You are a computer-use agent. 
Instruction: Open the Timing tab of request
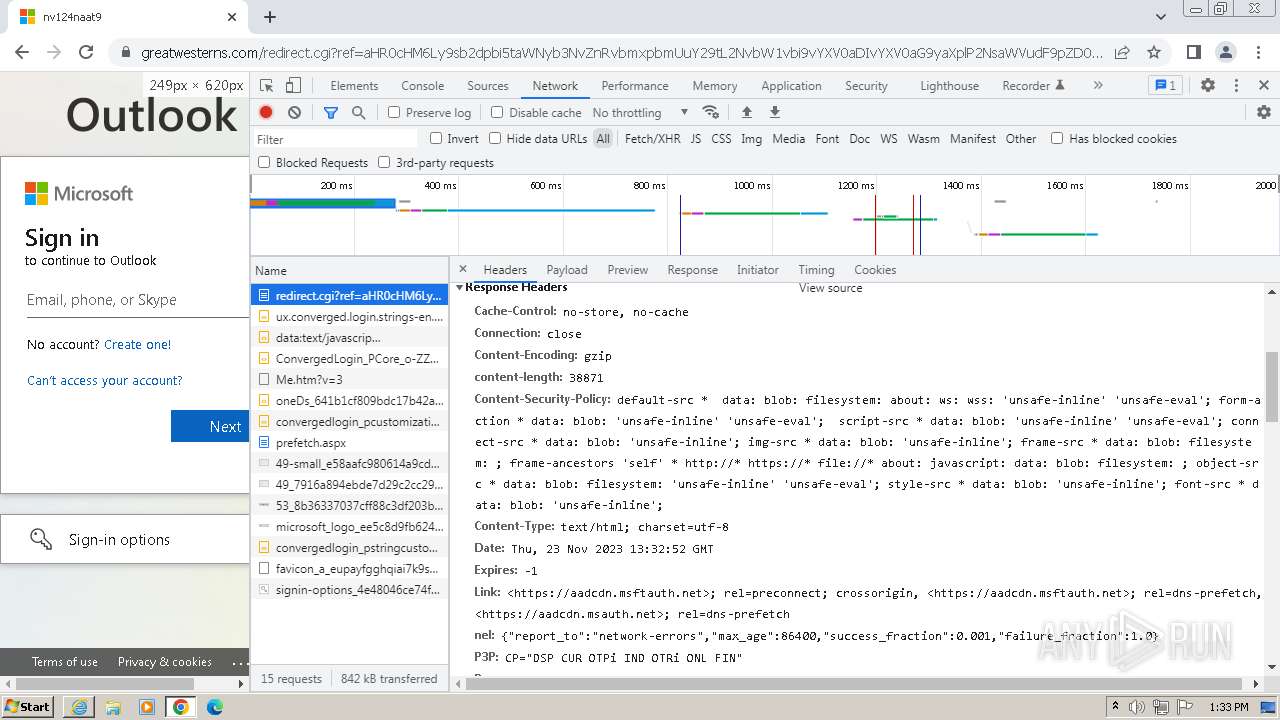click(x=816, y=270)
